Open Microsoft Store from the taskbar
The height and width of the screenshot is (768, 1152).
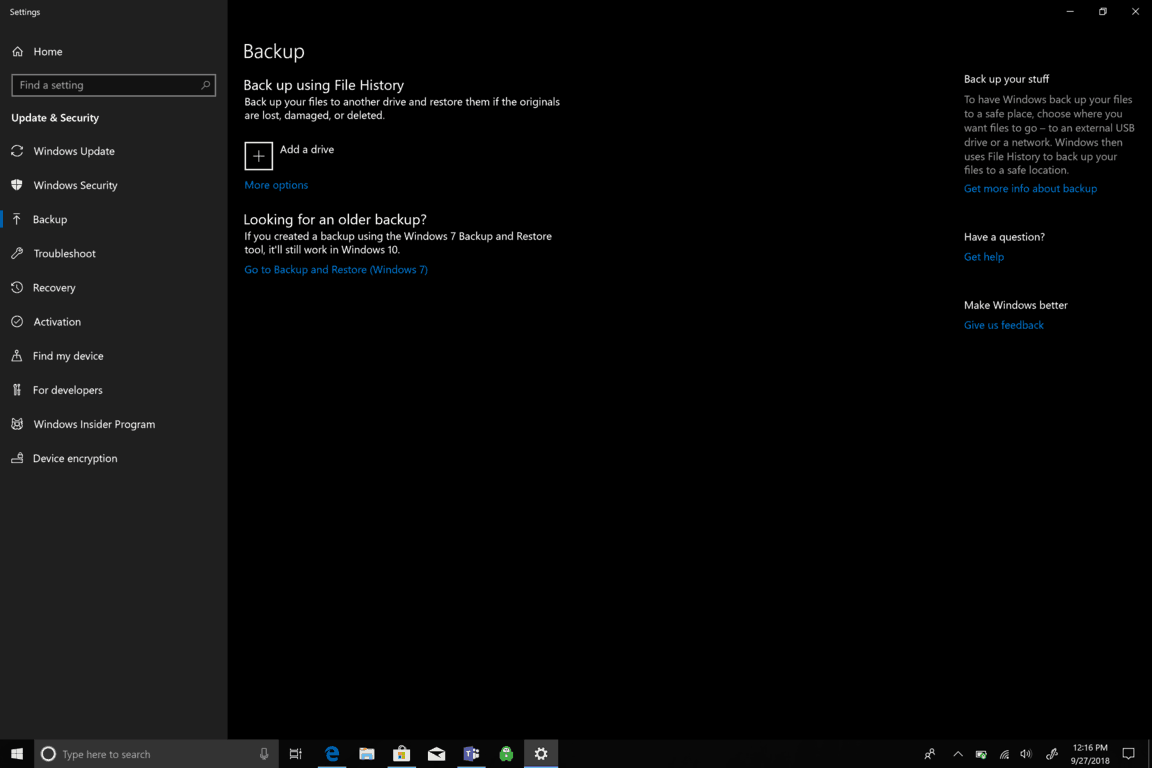click(x=401, y=754)
